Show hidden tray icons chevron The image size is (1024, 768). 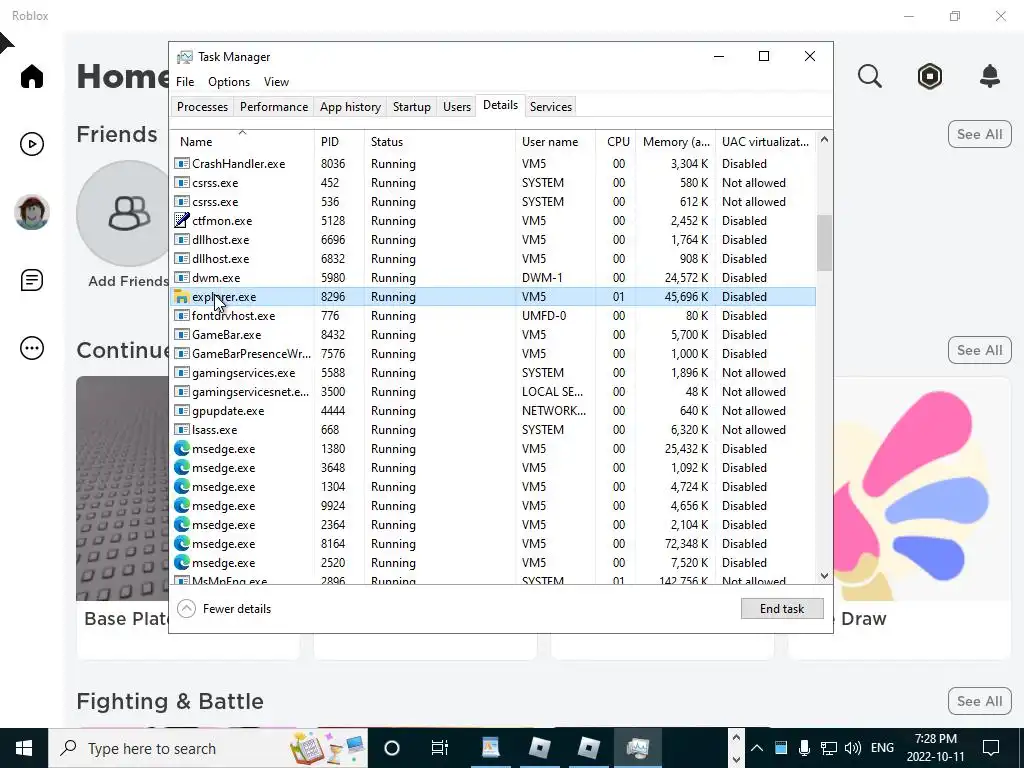coord(756,748)
